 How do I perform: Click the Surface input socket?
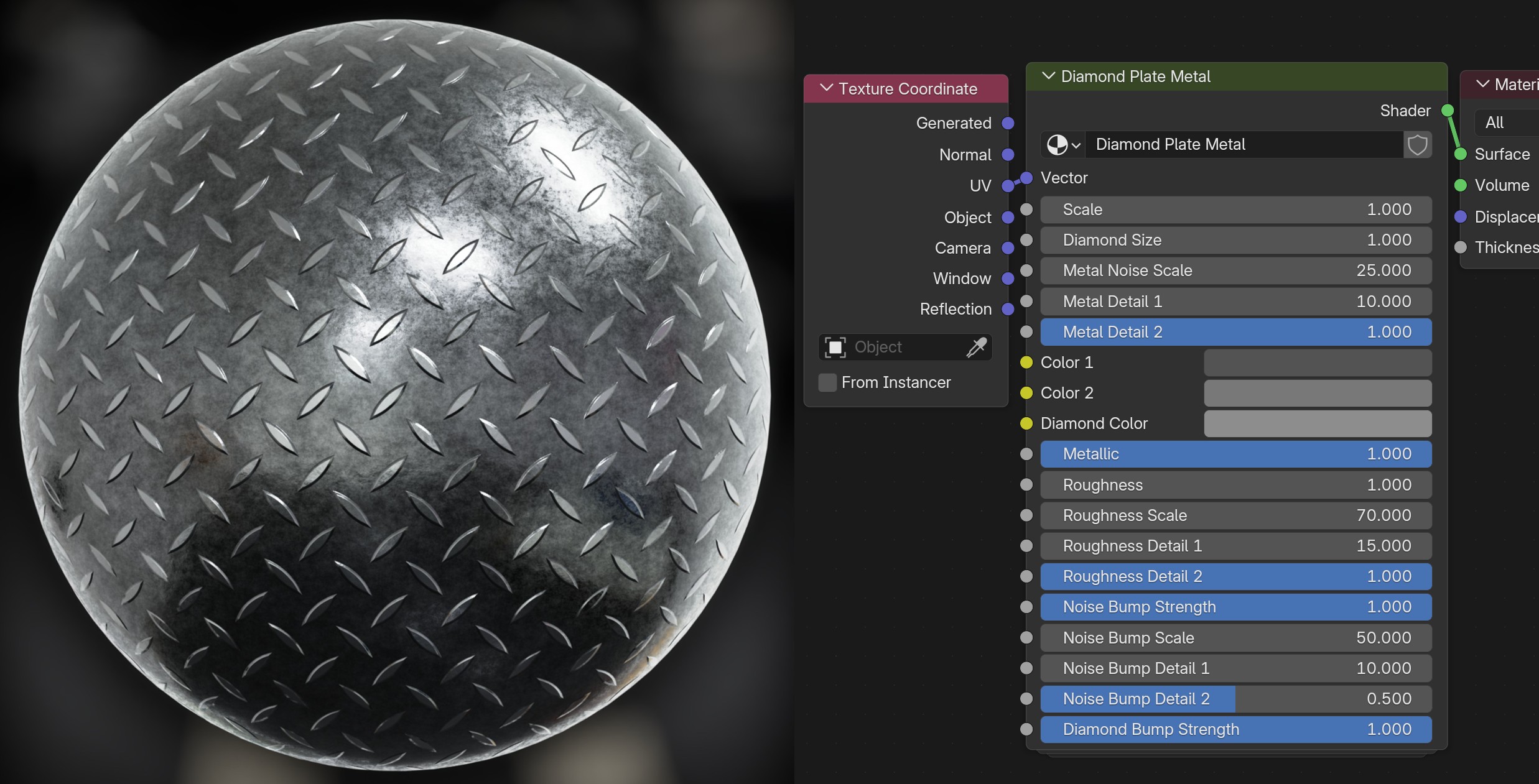1461,154
